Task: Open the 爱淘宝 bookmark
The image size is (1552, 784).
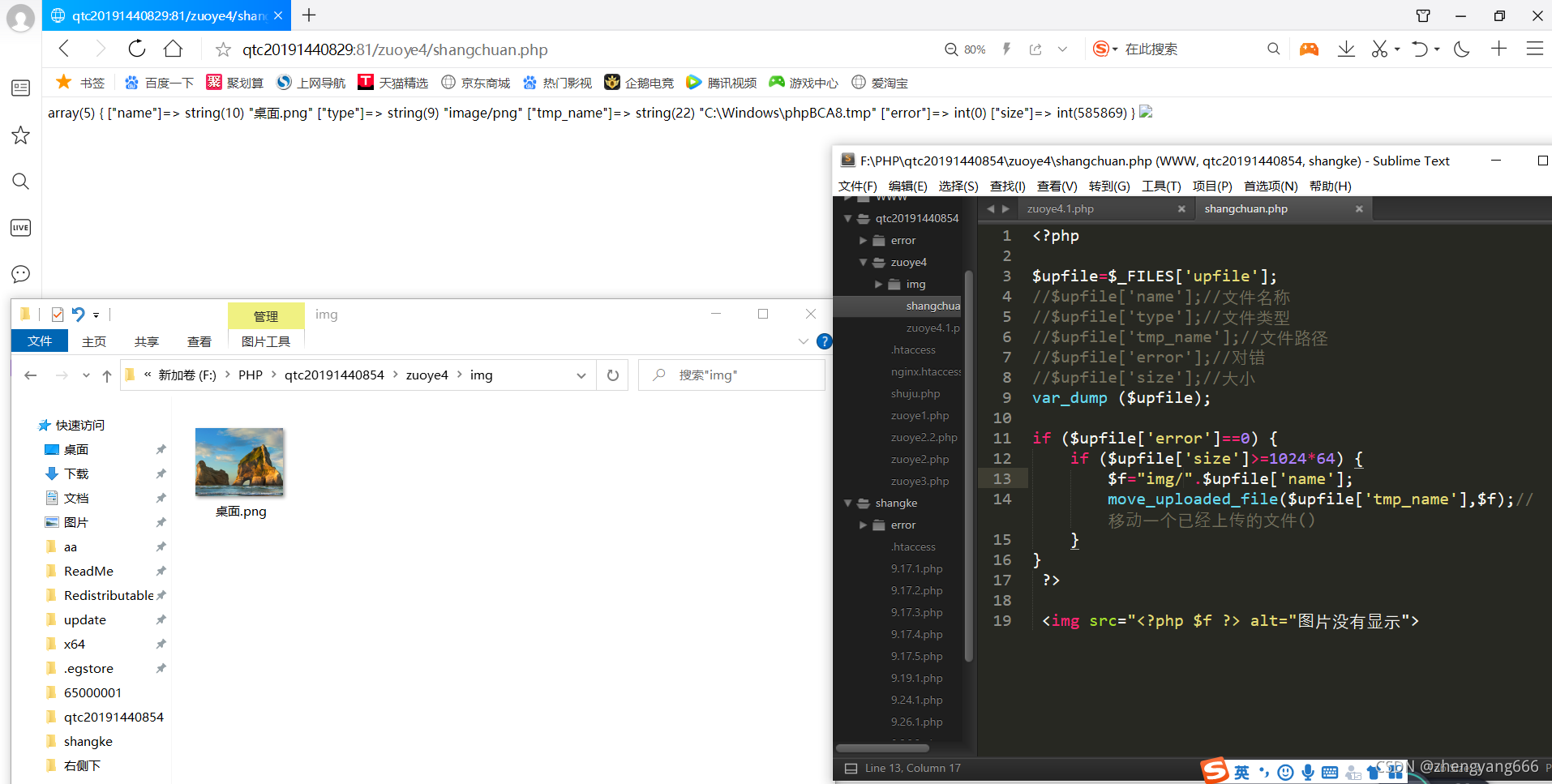Action: (881, 83)
